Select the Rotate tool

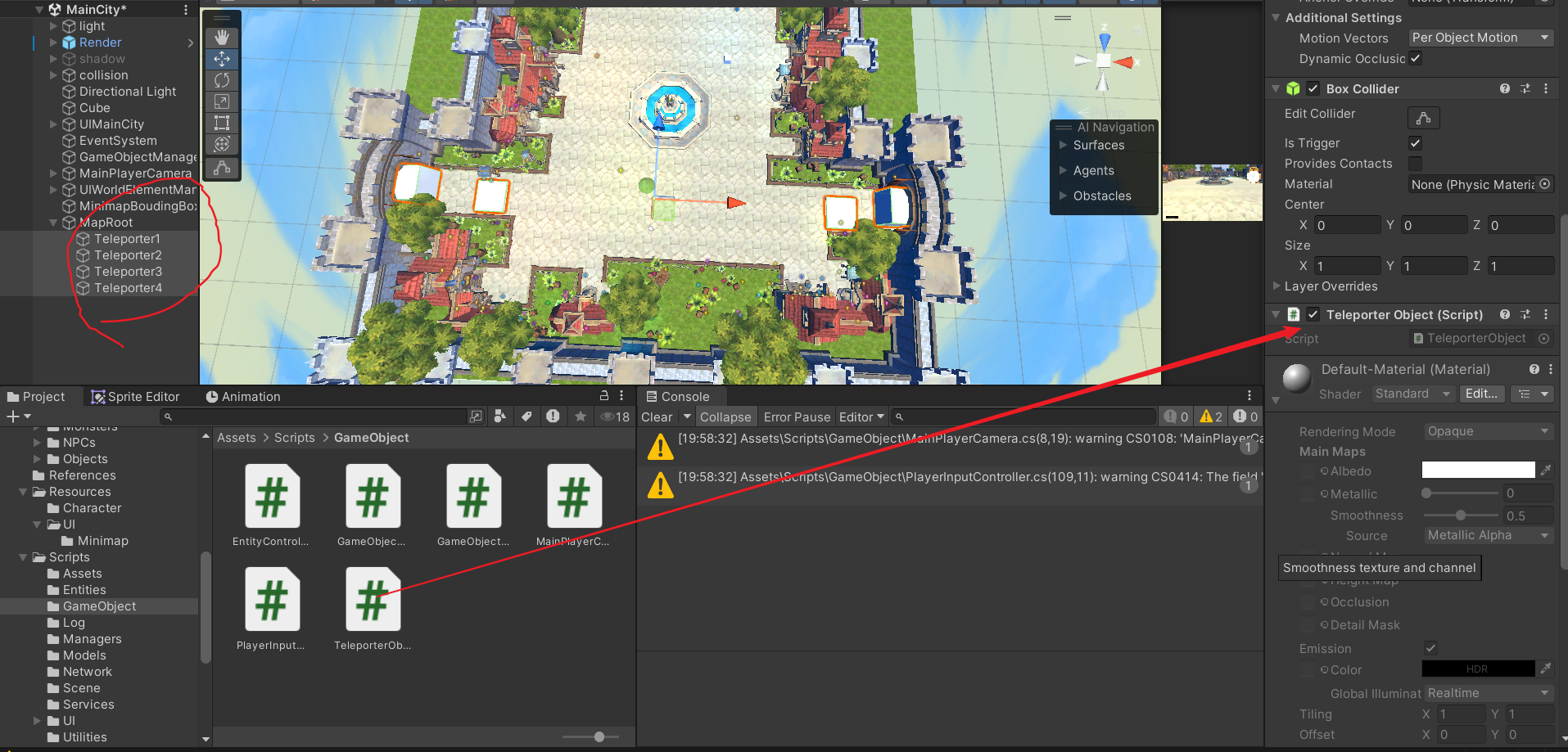(221, 80)
